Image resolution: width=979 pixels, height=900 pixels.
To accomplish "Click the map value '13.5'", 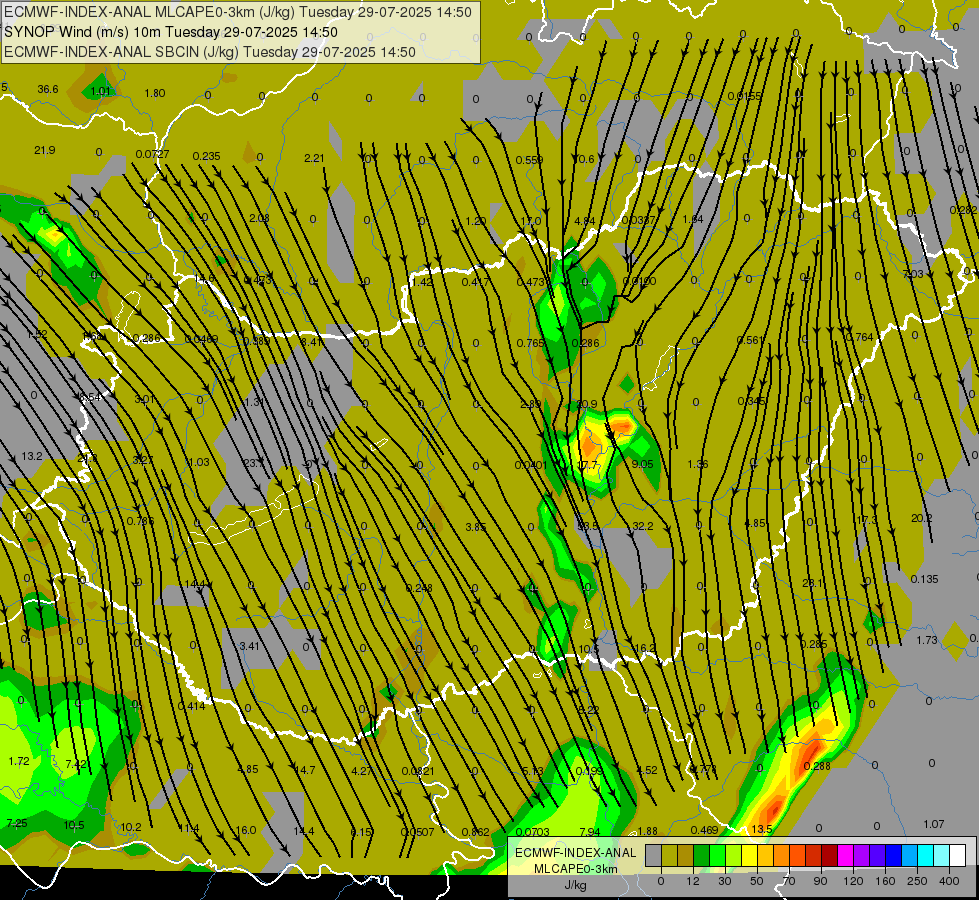I will (x=762, y=829).
